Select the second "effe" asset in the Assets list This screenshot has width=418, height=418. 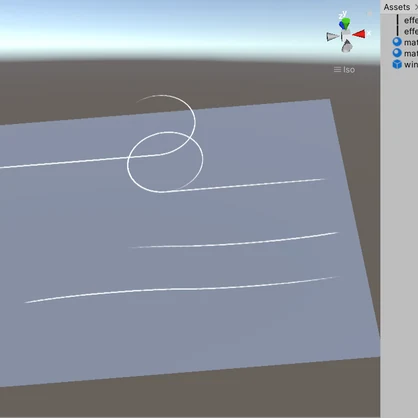point(411,31)
